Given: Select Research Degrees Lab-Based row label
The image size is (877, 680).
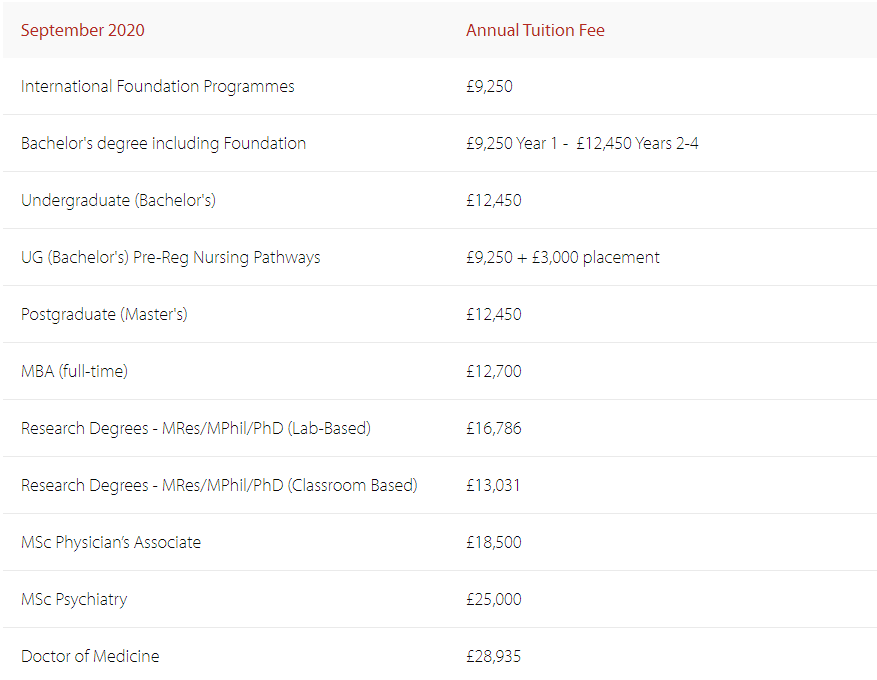Looking at the screenshot, I should click(x=196, y=429).
